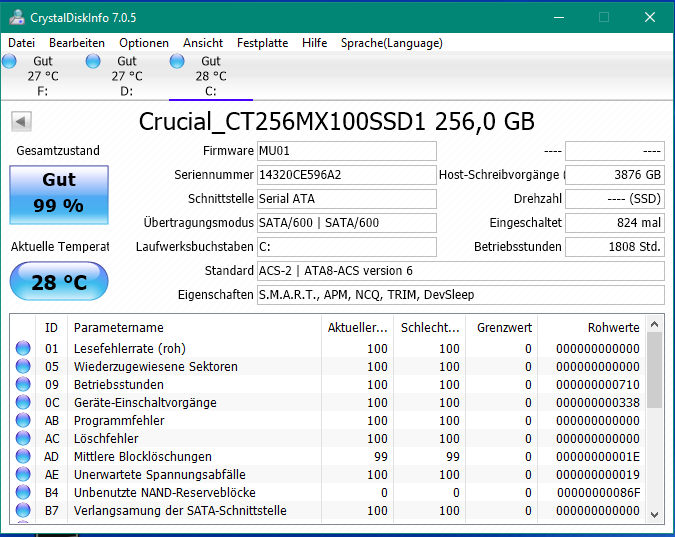The width and height of the screenshot is (675, 537).
Task: Click the disk title Crucial_CT256MX100SSD1 256,0 GB
Action: [x=337, y=121]
